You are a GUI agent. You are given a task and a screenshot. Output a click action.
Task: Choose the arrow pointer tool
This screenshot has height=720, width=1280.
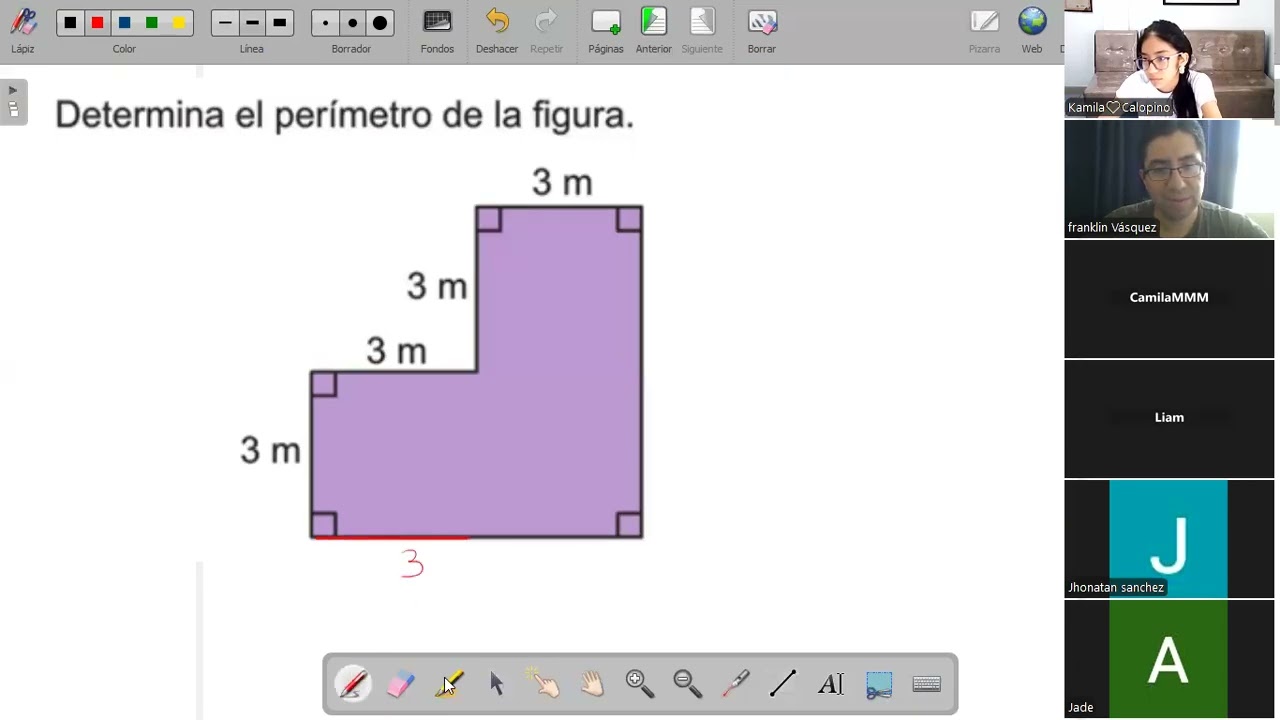point(497,684)
